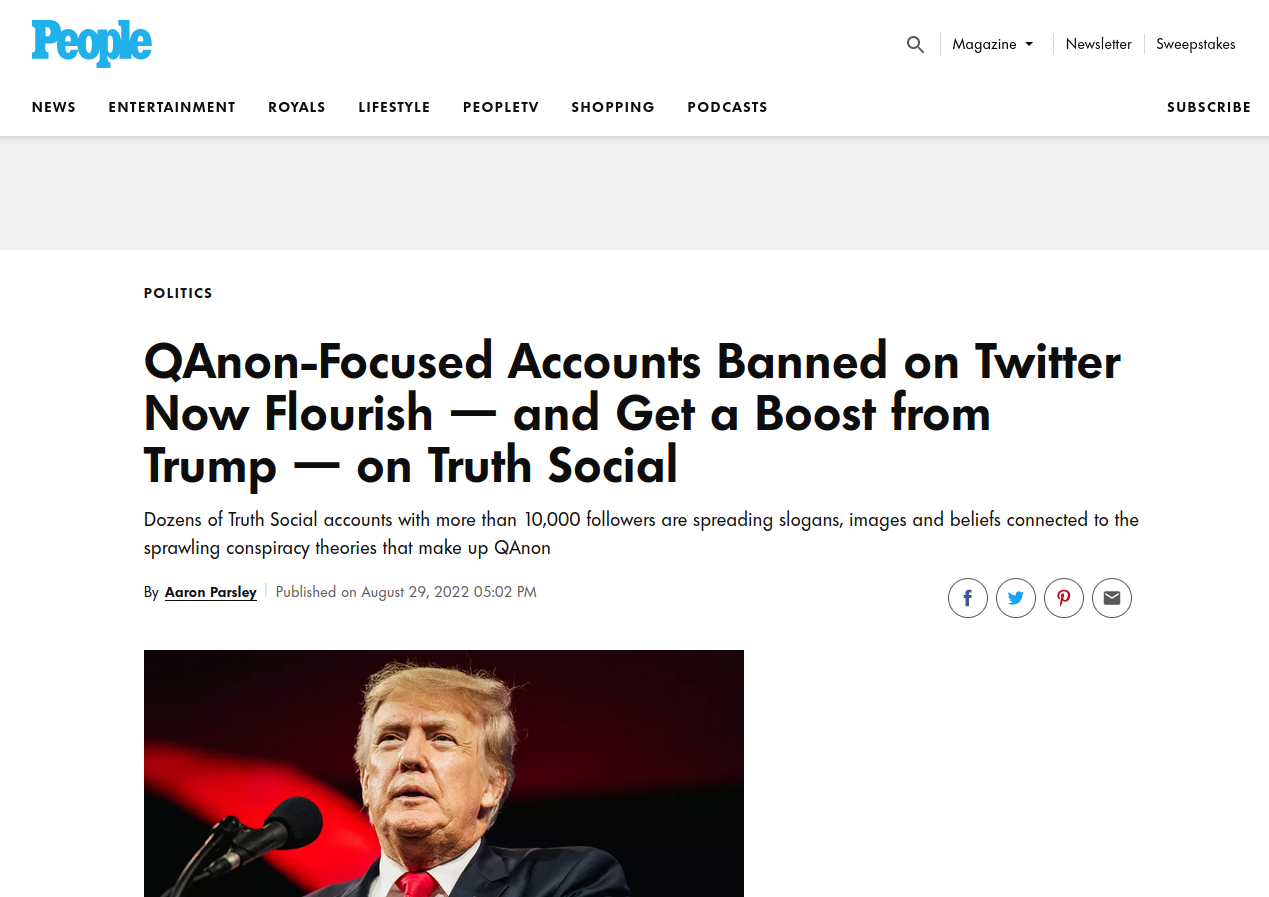Visit the Podcasts section
Screen dimensions: 1269x897
[727, 107]
